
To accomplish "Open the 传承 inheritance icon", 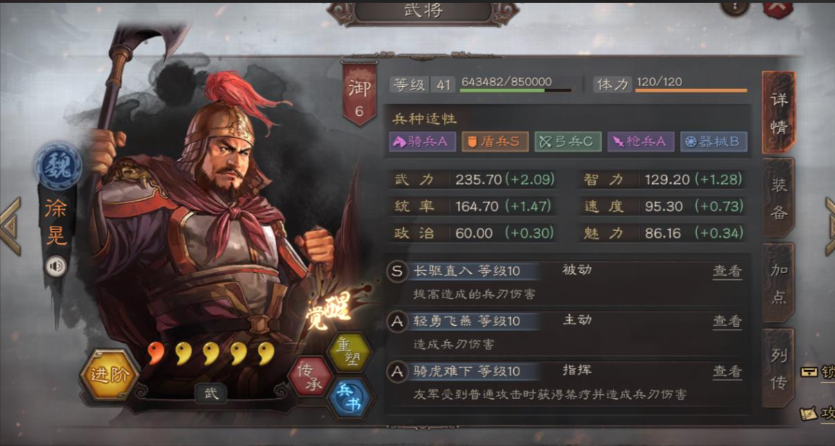I will tap(310, 377).
